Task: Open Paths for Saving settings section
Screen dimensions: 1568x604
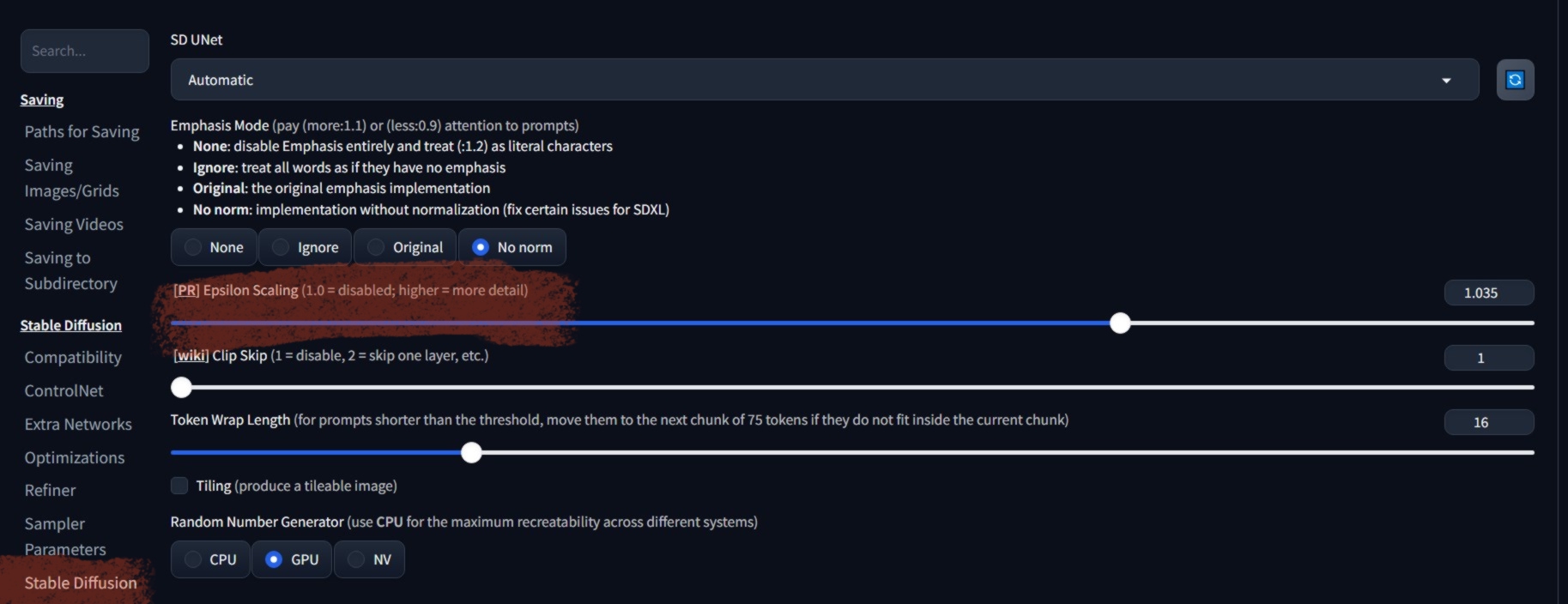Action: point(82,131)
